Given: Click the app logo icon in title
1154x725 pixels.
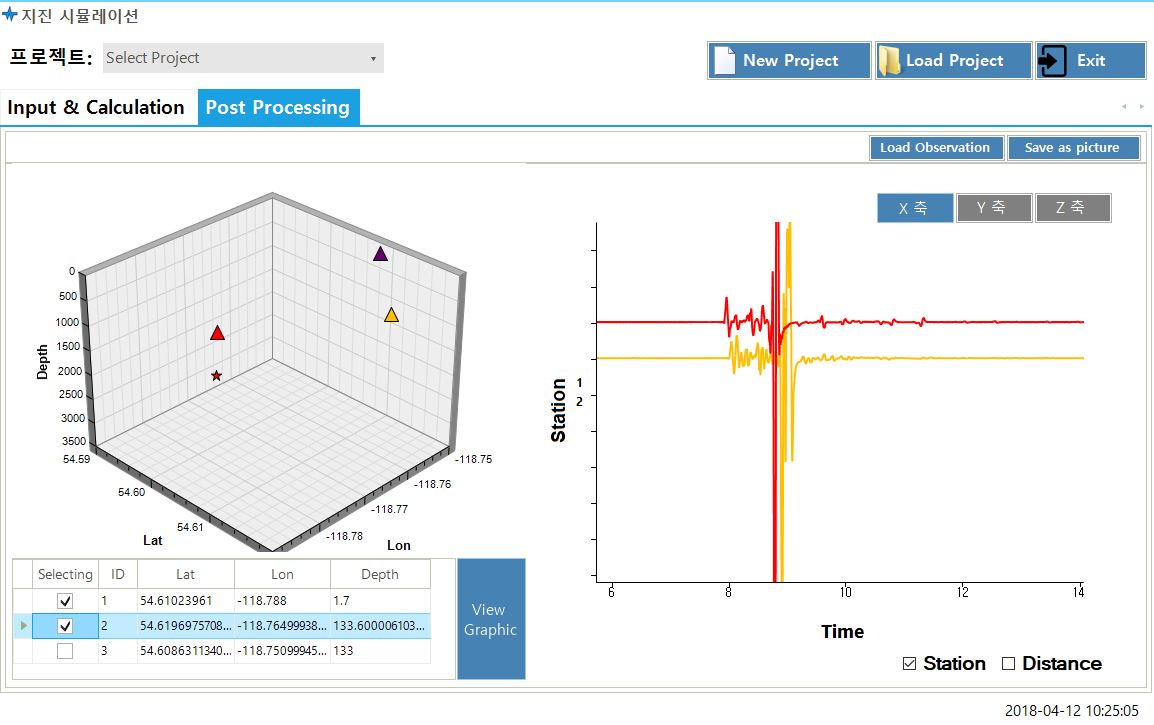Looking at the screenshot, I should coord(10,16).
